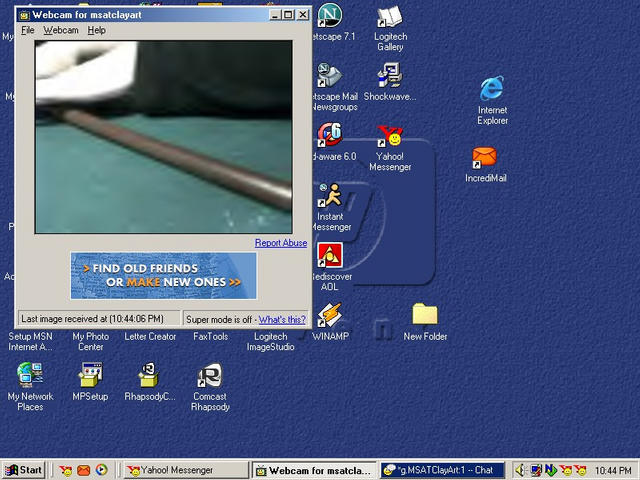Click the Super mode is off text
Viewport: 640px width, 480px height.
click(x=219, y=320)
